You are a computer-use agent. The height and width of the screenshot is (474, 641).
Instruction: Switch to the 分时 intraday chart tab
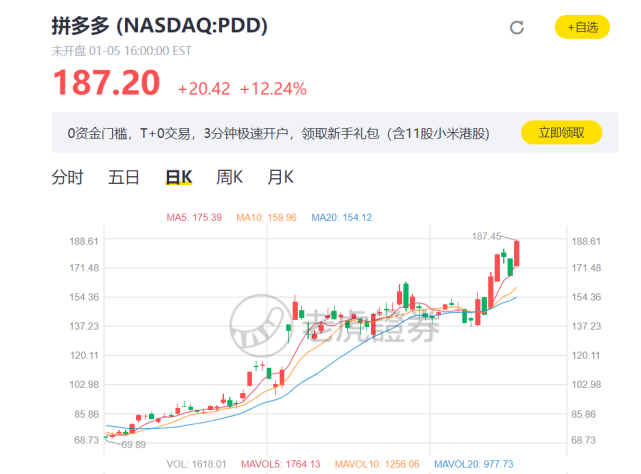pos(67,177)
